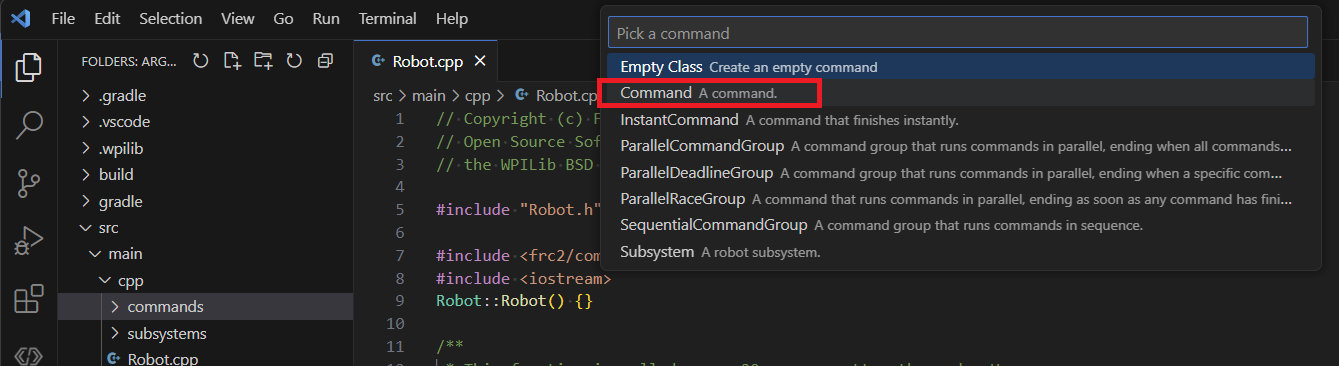
Task: Click the 'Robot::Robot() {}' code line
Action: [x=514, y=301]
